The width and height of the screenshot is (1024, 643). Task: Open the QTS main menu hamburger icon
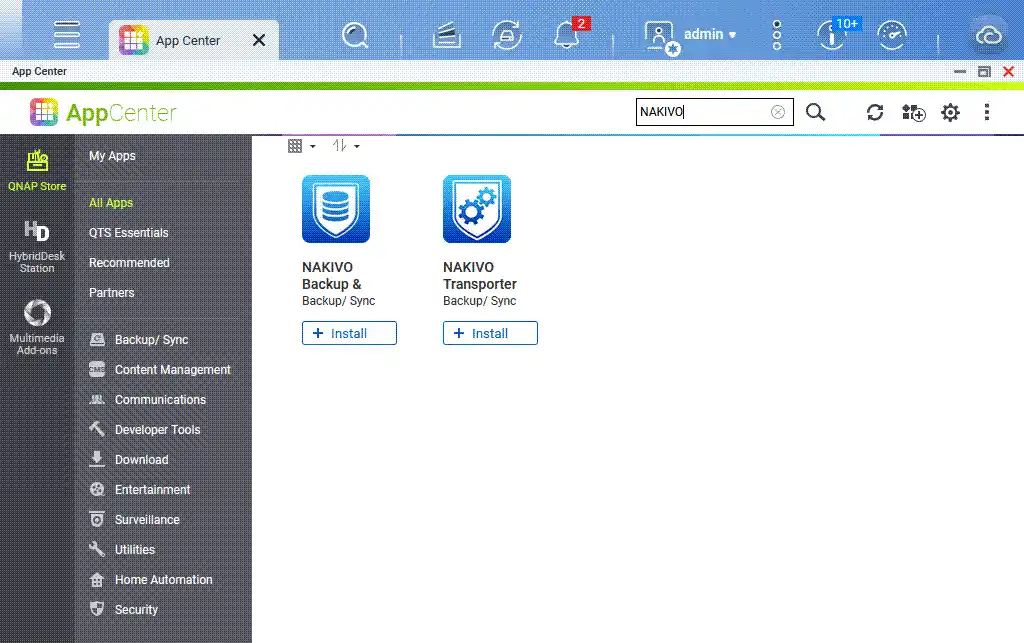[67, 35]
